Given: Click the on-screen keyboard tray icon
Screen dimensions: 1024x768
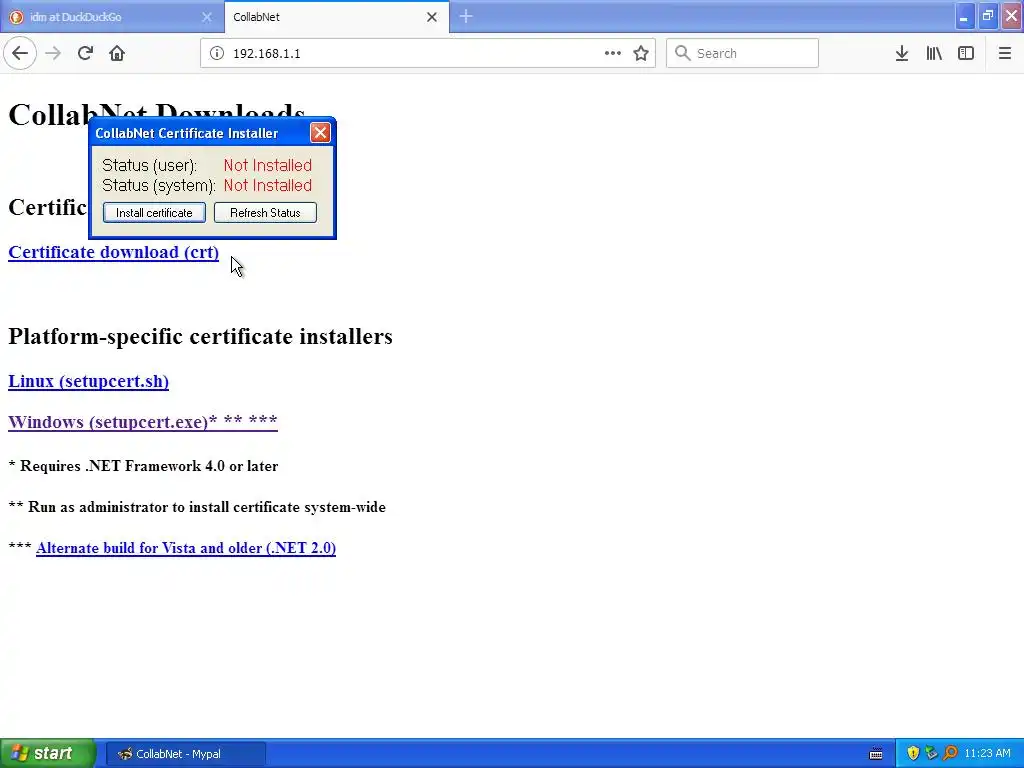Looking at the screenshot, I should (876, 754).
